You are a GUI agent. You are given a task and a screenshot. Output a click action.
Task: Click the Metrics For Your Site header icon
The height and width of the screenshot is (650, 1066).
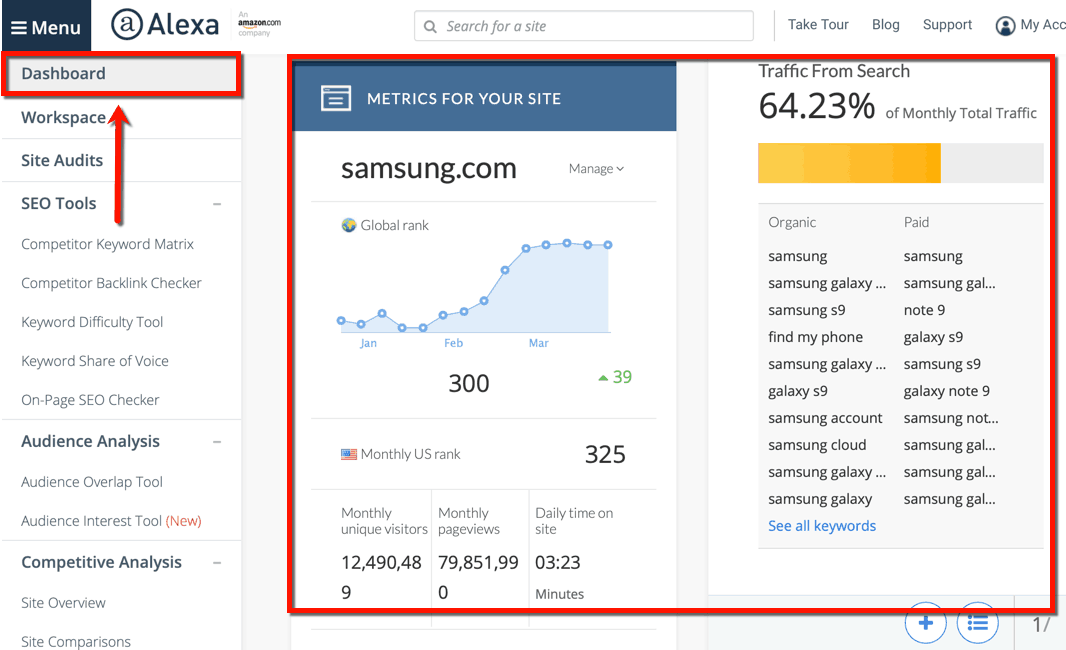point(336,98)
